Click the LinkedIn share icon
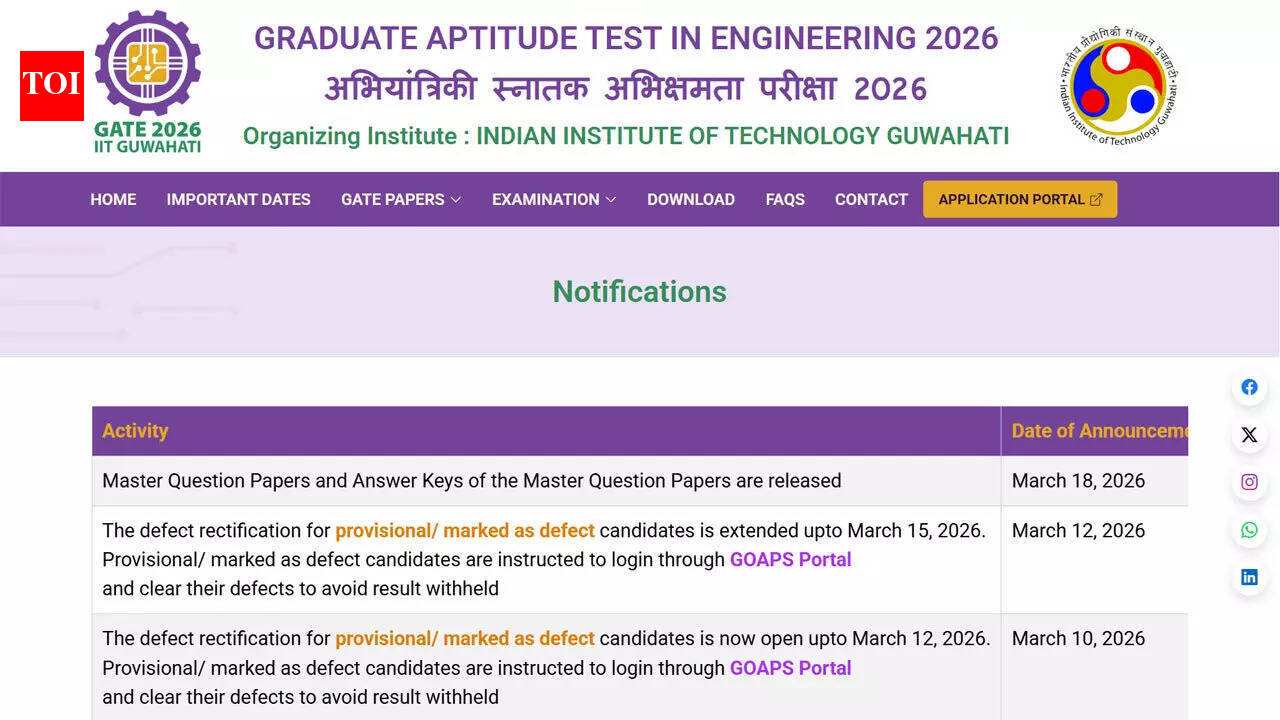The image size is (1280, 720). pyautogui.click(x=1249, y=576)
